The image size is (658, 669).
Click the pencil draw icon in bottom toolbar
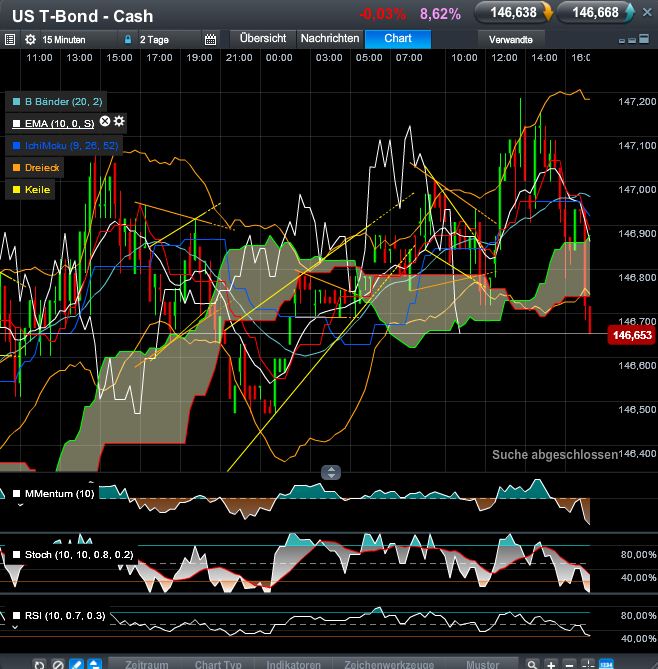74,663
